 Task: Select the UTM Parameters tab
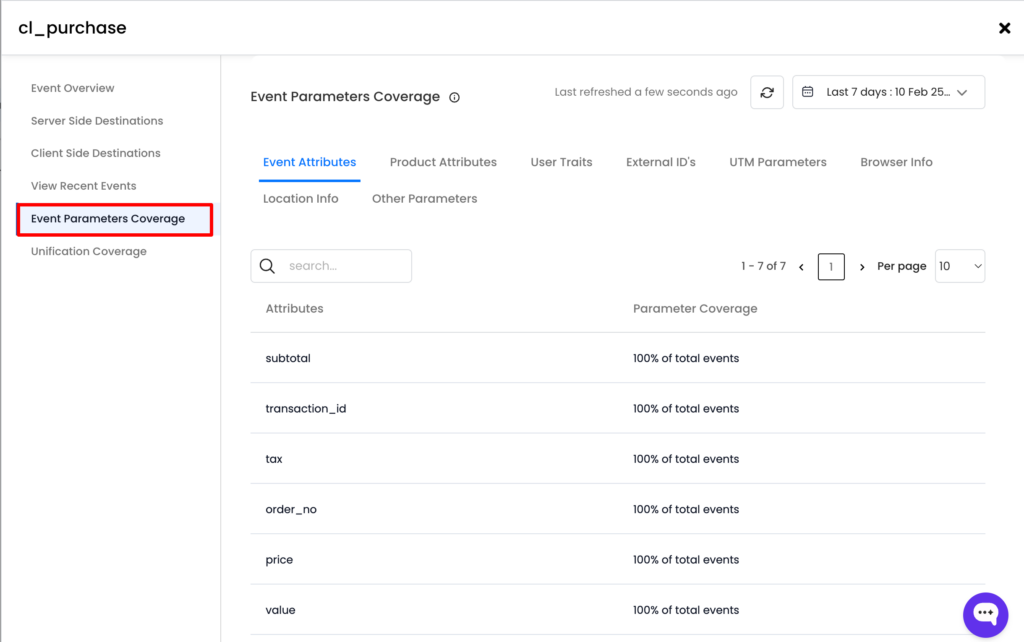pos(778,162)
